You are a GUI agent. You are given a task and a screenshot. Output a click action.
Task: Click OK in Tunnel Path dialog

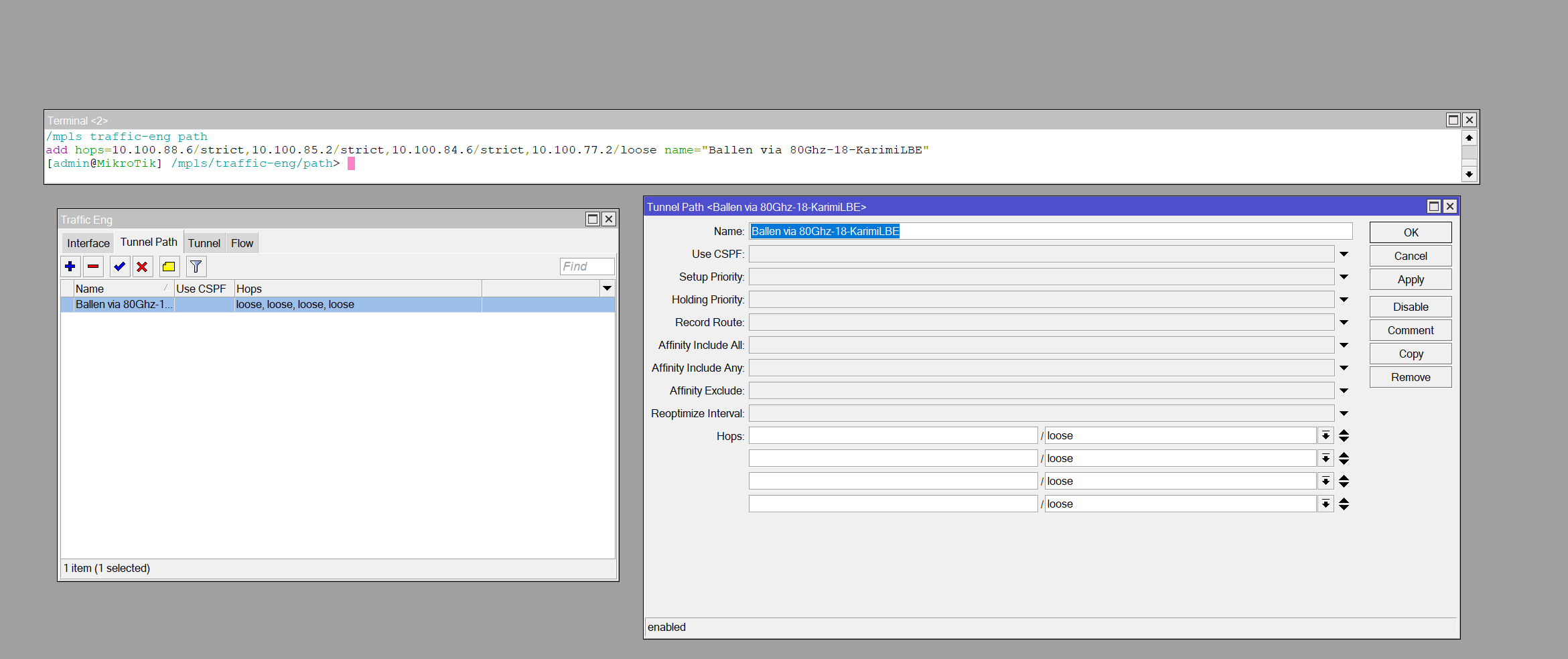[x=1411, y=232]
